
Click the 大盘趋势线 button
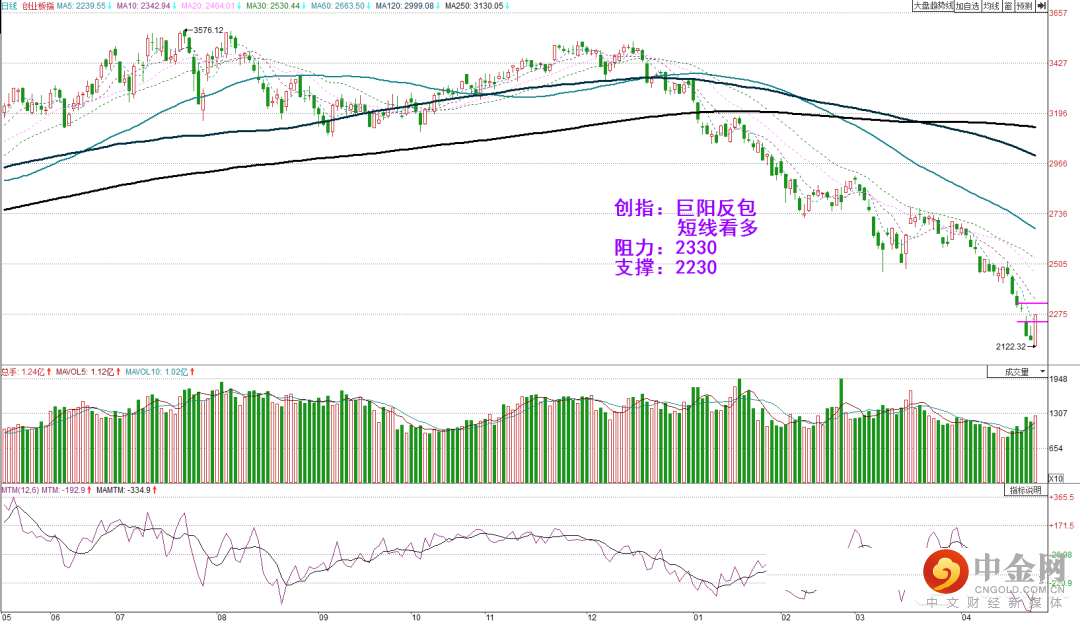(933, 6)
